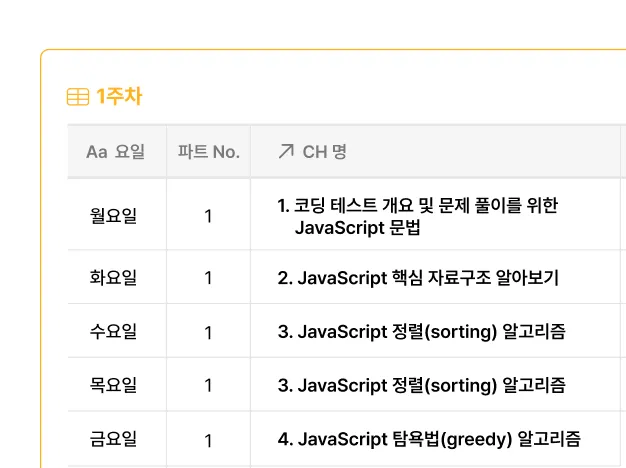Open the 금요일 row
Viewport: 626px width, 468px height.
113,439
